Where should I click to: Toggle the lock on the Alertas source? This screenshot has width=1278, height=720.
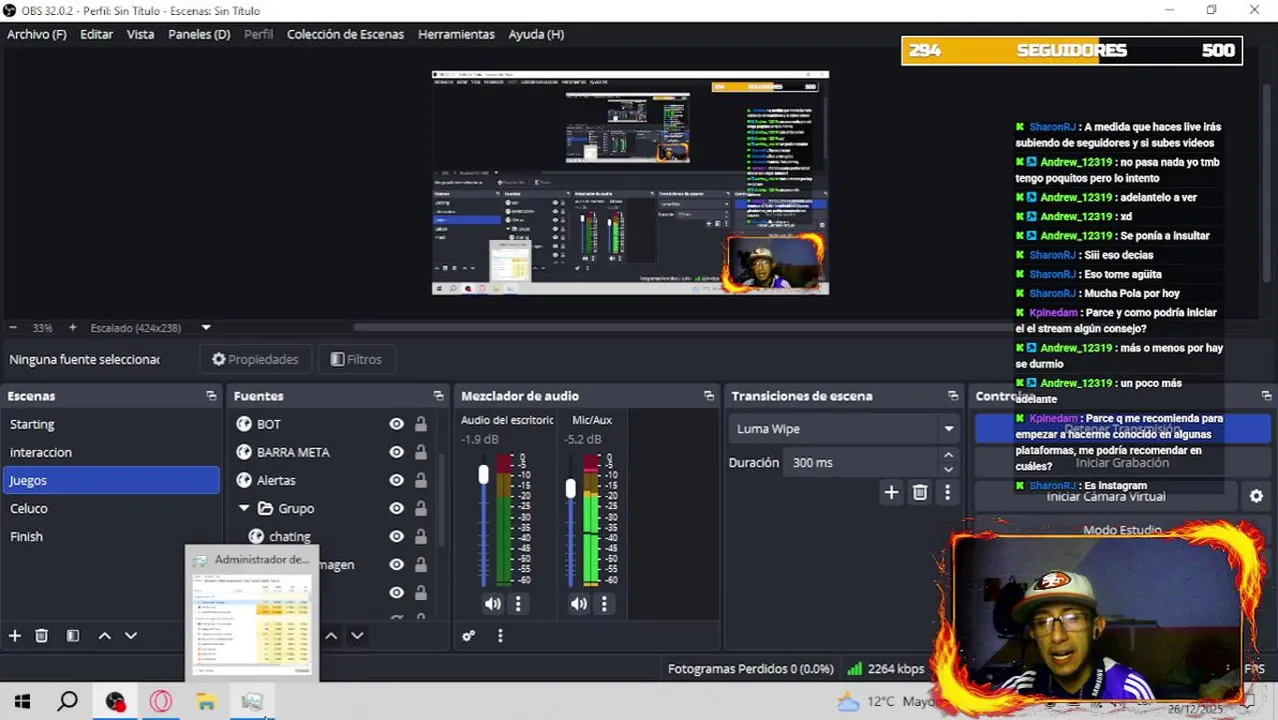point(421,480)
